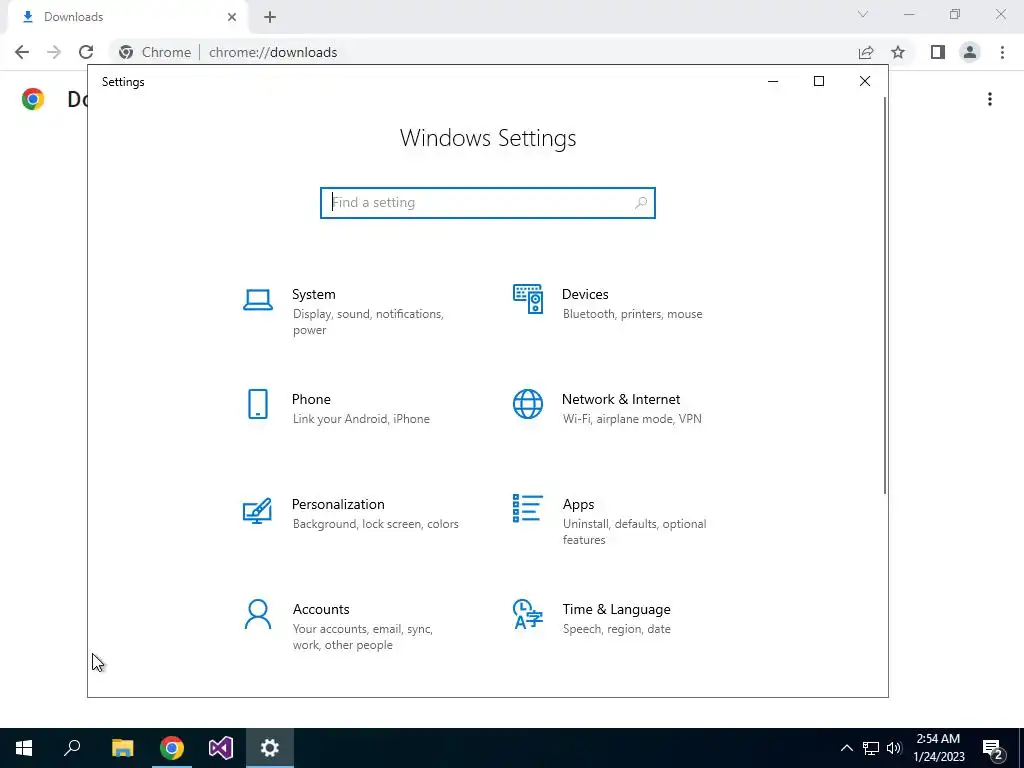The height and width of the screenshot is (768, 1024).
Task: Open Visual Studio from the taskbar
Action: (221, 748)
